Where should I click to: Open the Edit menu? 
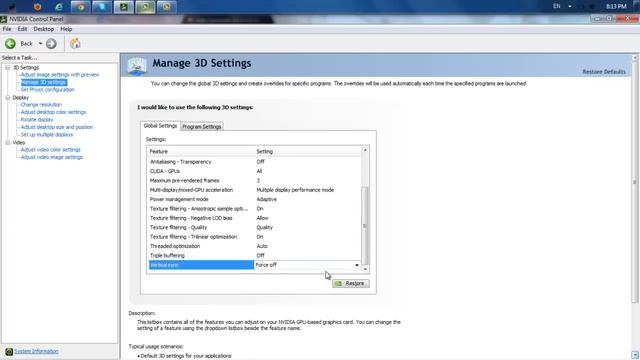[x=22, y=29]
